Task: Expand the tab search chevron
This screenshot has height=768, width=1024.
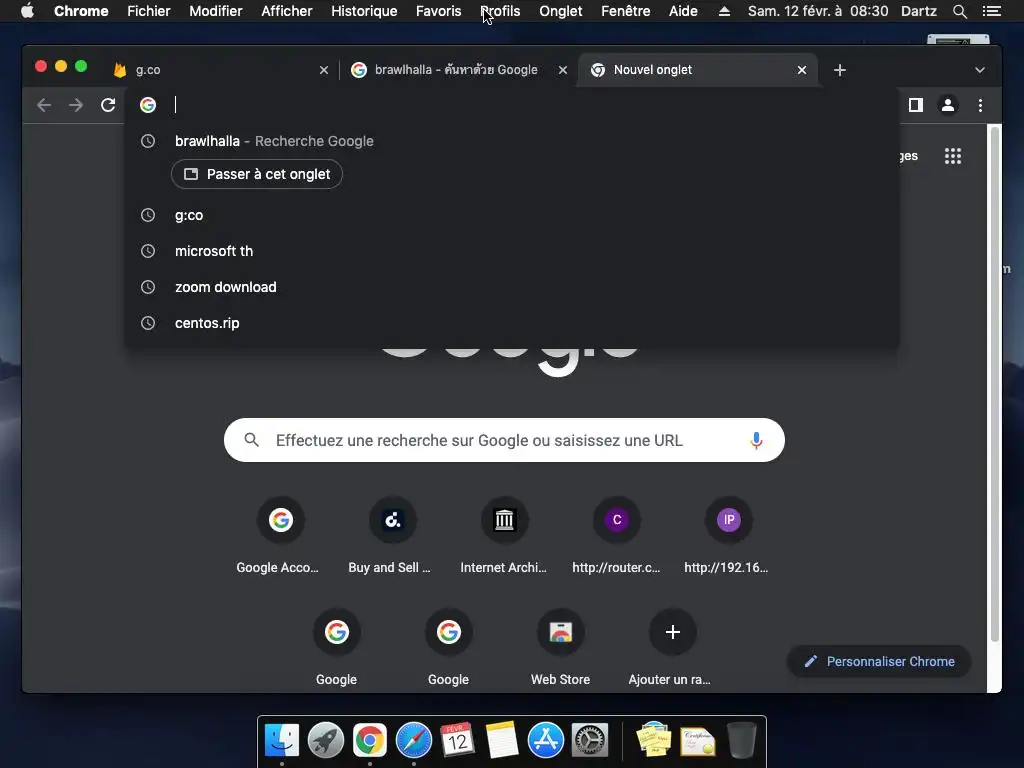Action: point(980,70)
